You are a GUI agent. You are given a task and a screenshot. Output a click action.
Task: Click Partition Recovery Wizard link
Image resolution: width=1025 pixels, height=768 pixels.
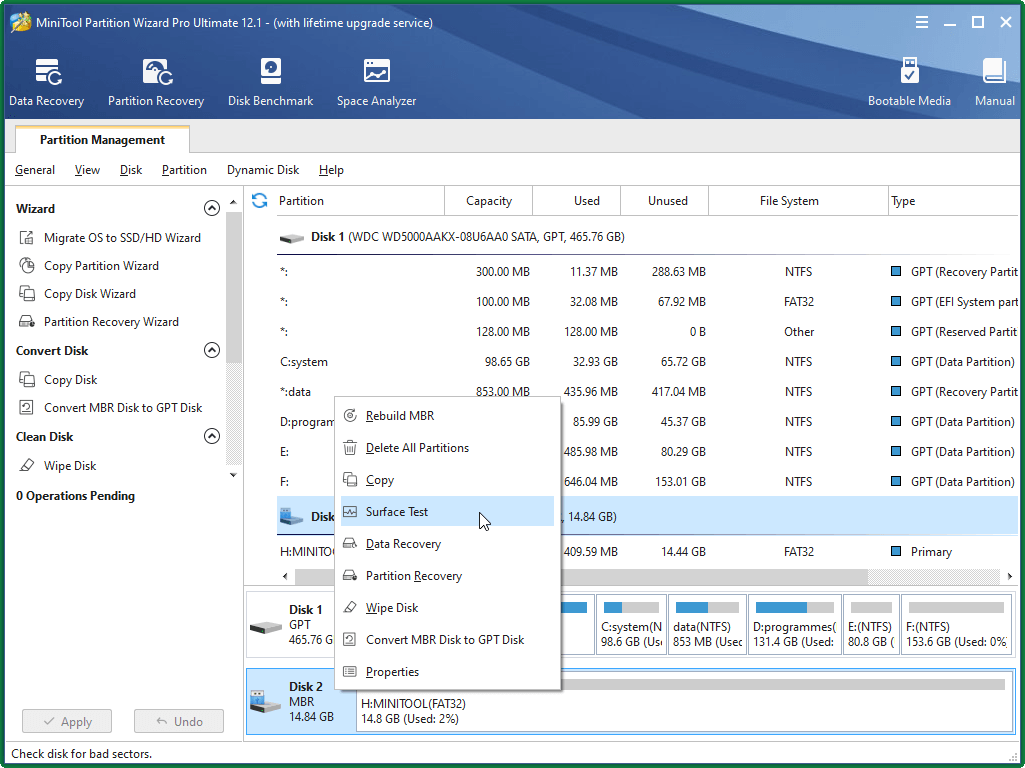tap(111, 322)
